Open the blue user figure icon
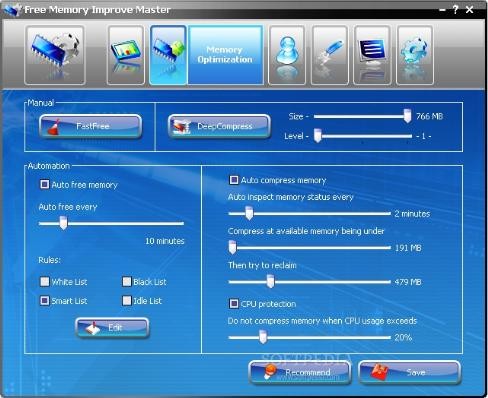The width and height of the screenshot is (488, 398). click(287, 55)
